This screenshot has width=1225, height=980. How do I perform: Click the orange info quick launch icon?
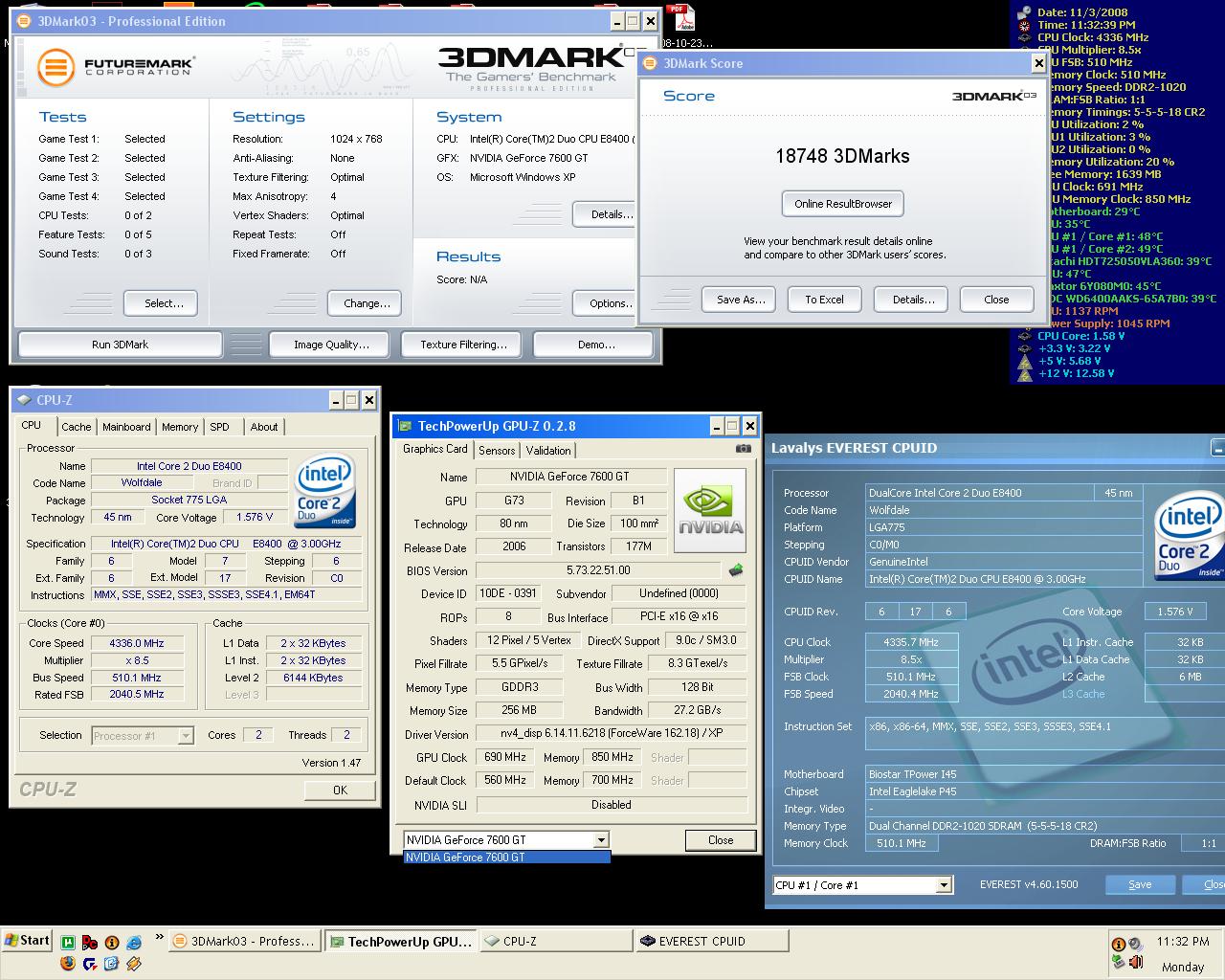(x=112, y=943)
